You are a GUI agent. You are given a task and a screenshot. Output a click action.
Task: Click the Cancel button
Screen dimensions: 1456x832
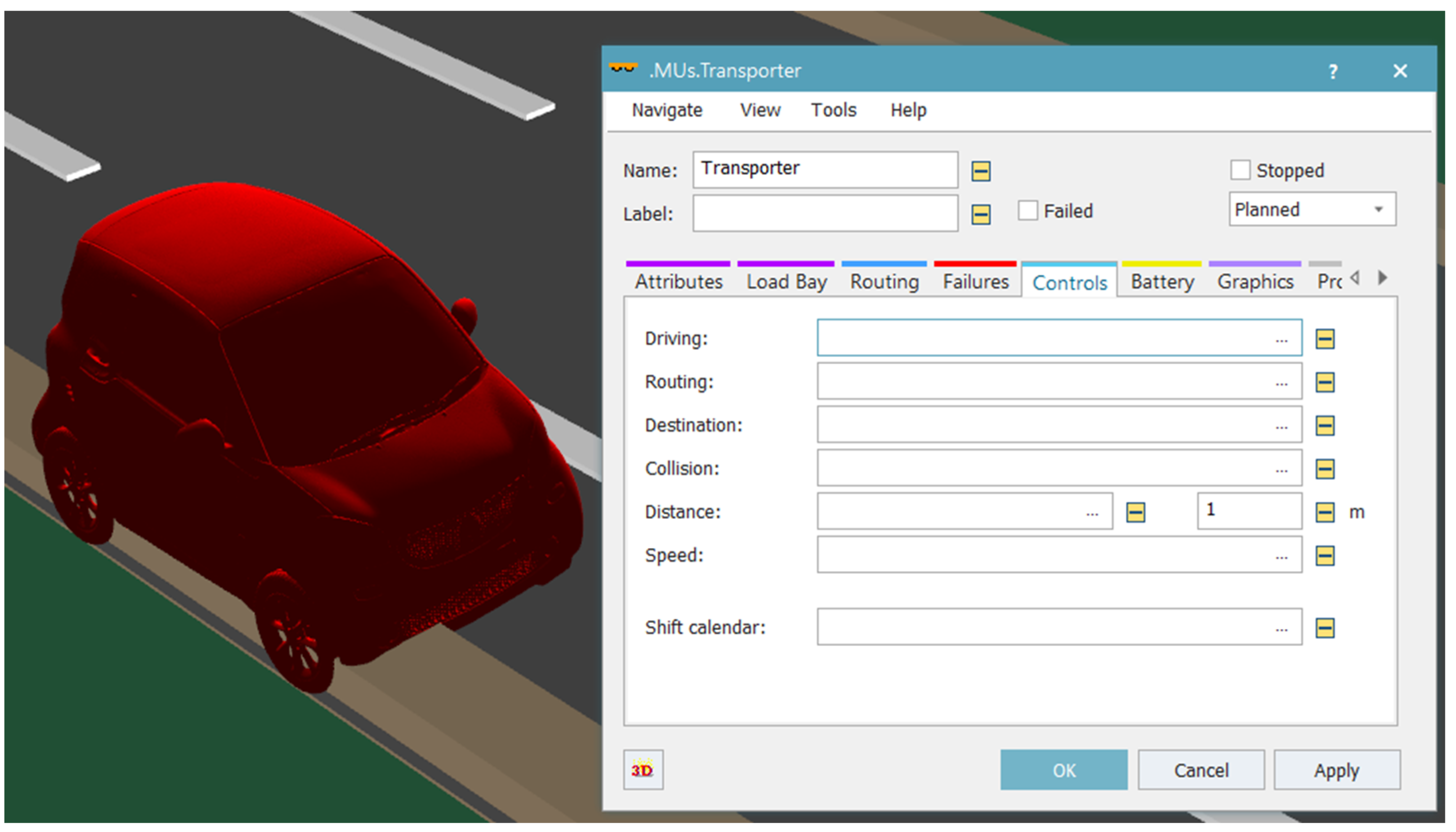(1201, 770)
